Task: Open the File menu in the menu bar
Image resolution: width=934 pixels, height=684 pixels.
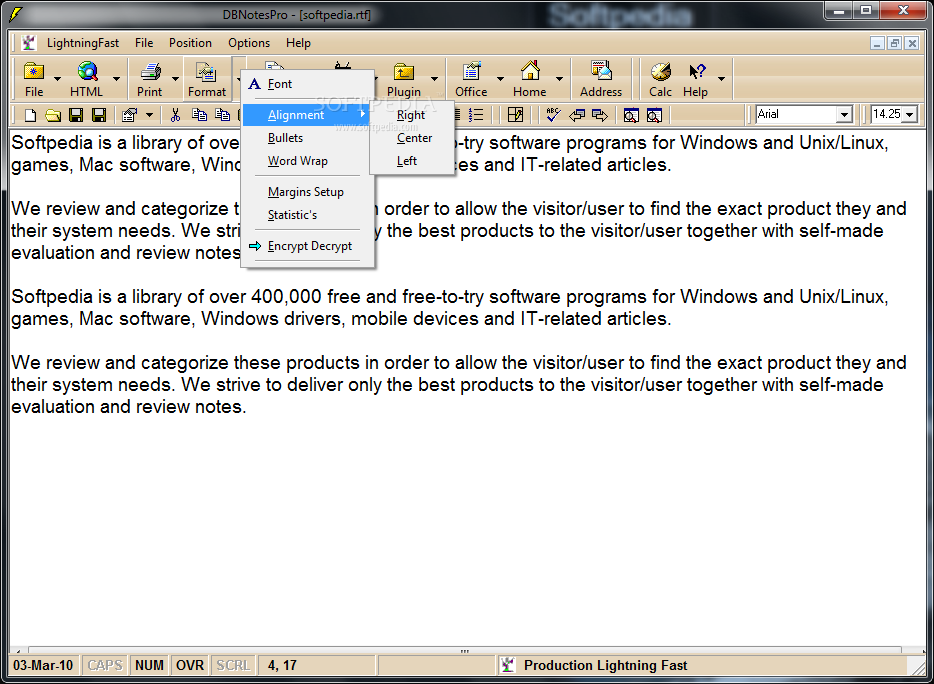Action: click(144, 43)
